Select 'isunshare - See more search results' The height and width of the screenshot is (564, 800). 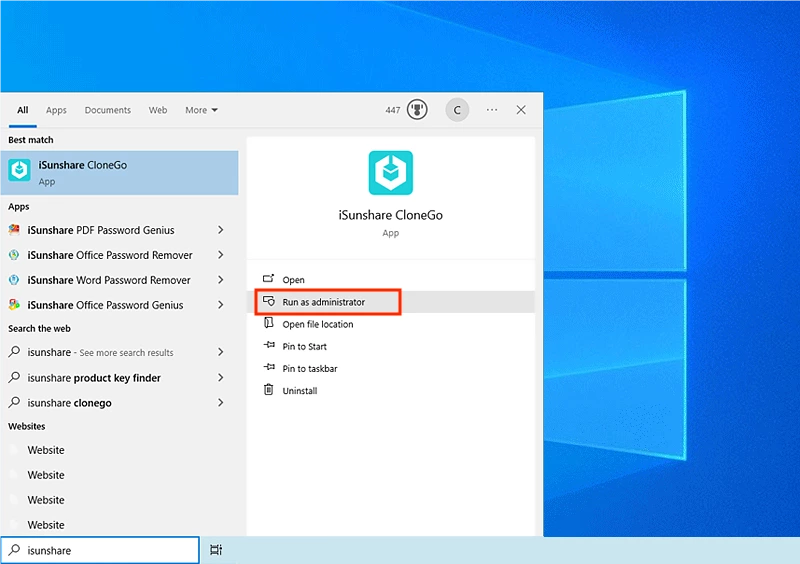pos(101,353)
